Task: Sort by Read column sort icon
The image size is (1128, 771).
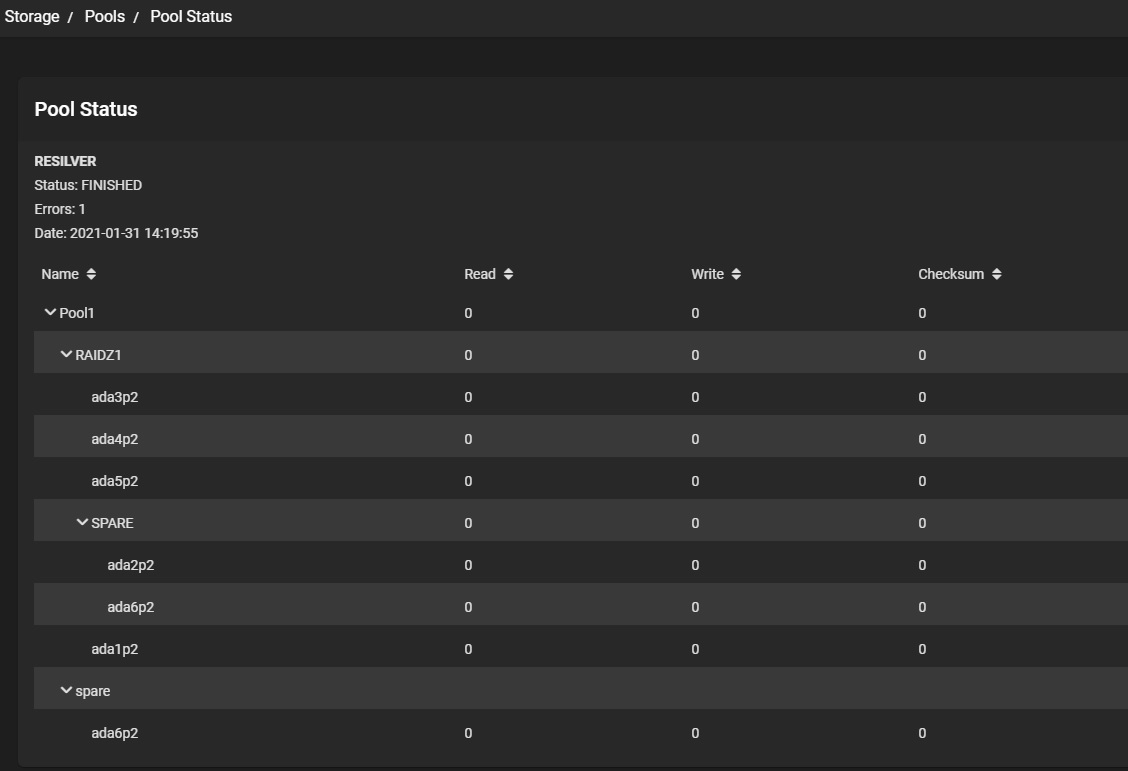Action: tap(508, 274)
